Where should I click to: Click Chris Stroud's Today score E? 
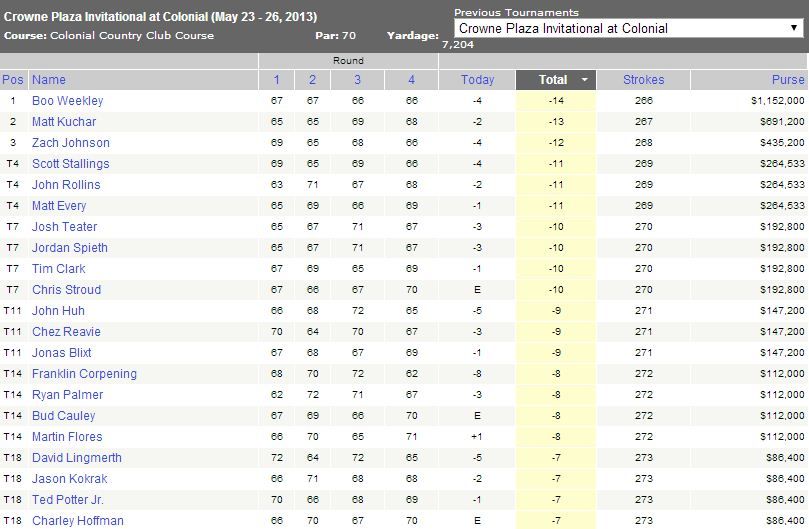click(x=477, y=290)
